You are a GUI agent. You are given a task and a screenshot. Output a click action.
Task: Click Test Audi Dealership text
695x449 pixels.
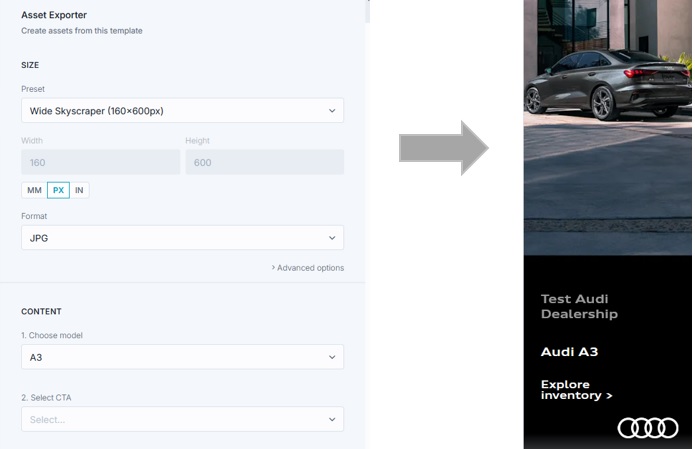coord(579,306)
